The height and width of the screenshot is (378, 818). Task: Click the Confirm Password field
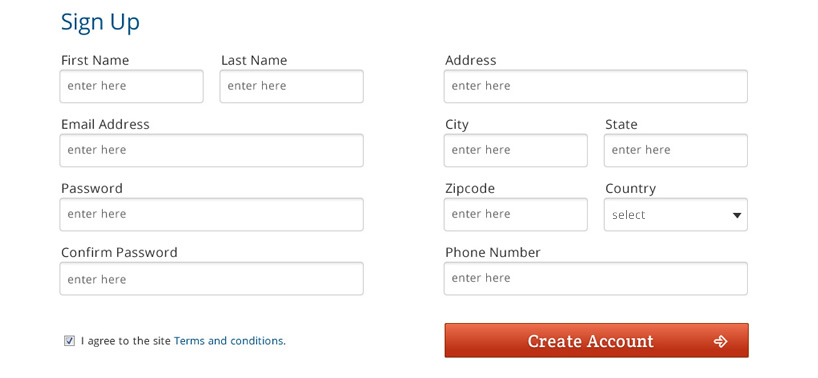[211, 278]
